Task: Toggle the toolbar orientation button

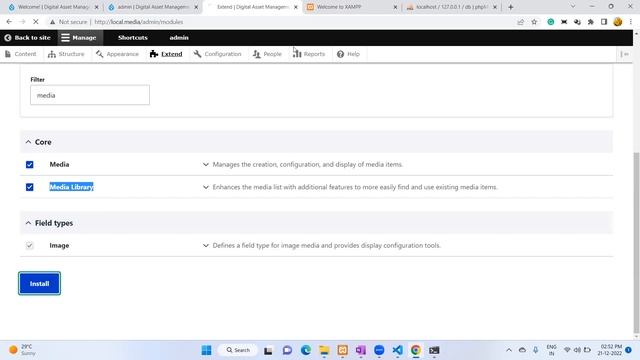Action: tap(624, 54)
